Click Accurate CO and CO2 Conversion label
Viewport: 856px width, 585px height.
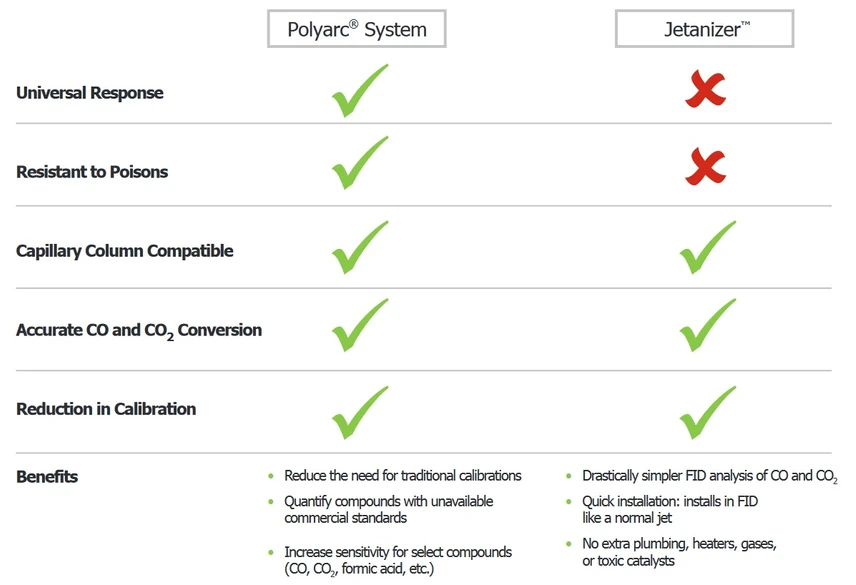(138, 330)
